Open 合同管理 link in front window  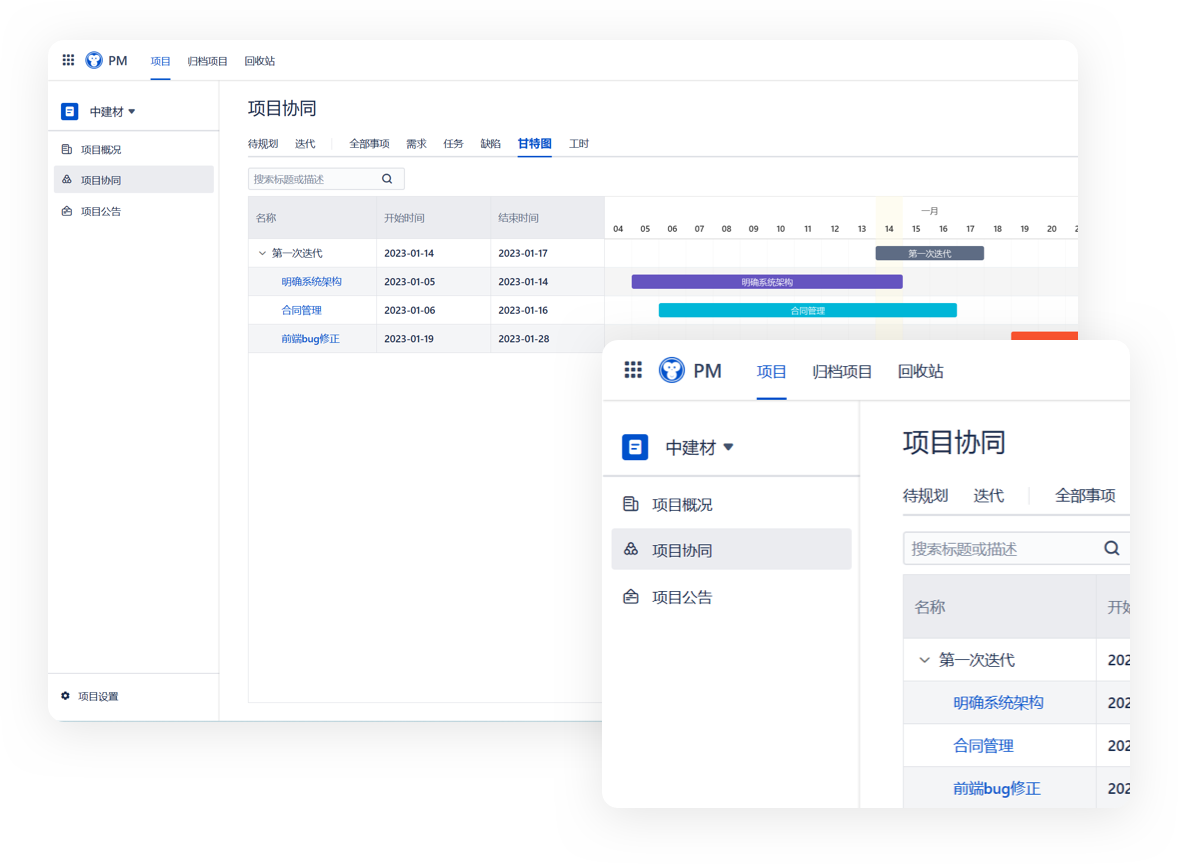(x=983, y=745)
